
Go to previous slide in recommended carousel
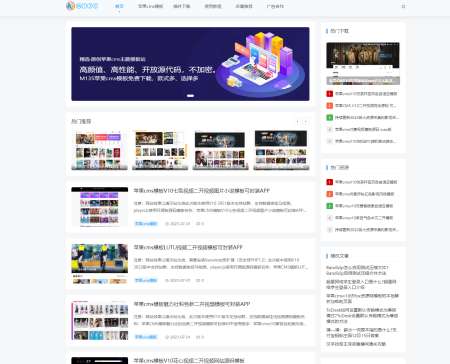(298, 122)
